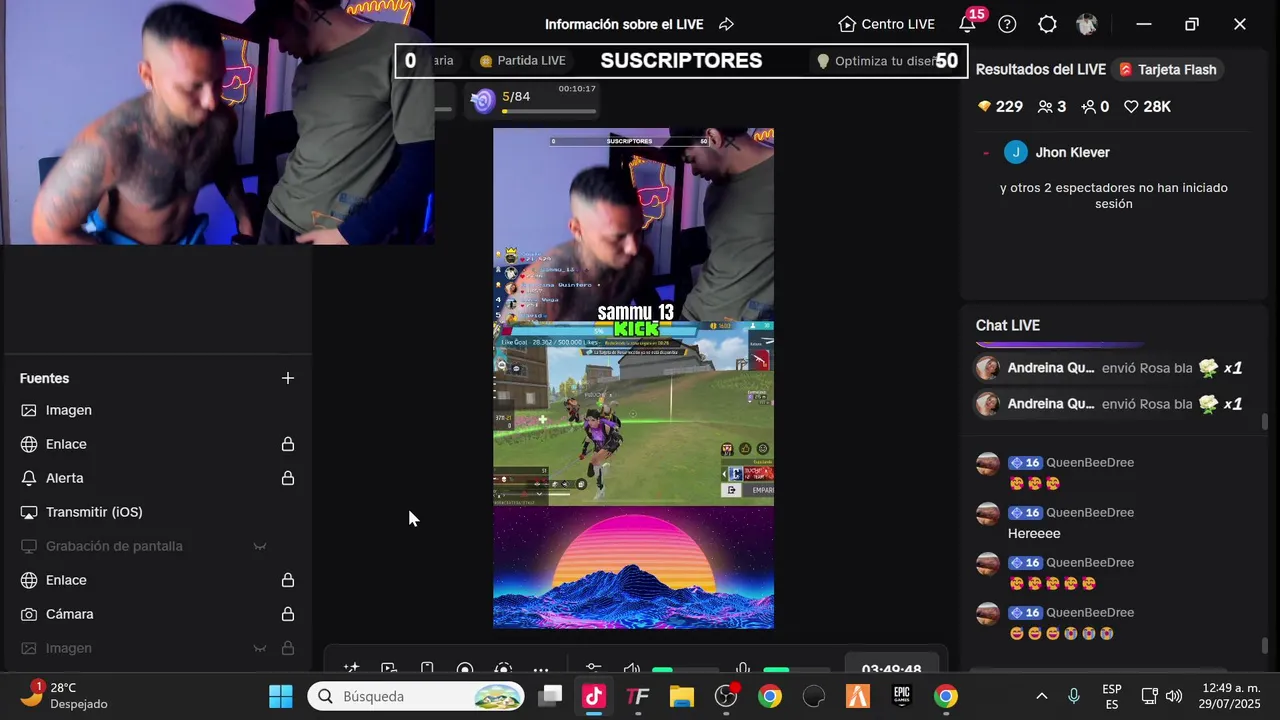Image resolution: width=1280 pixels, height=720 pixels.
Task: Toggle the lock on Enlace above Cámara
Action: (288, 580)
